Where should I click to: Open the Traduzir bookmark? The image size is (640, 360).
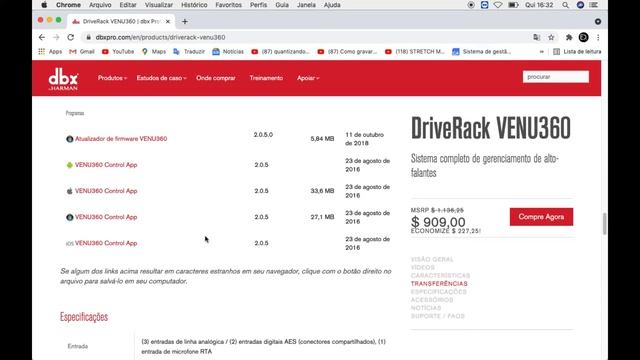click(x=189, y=52)
